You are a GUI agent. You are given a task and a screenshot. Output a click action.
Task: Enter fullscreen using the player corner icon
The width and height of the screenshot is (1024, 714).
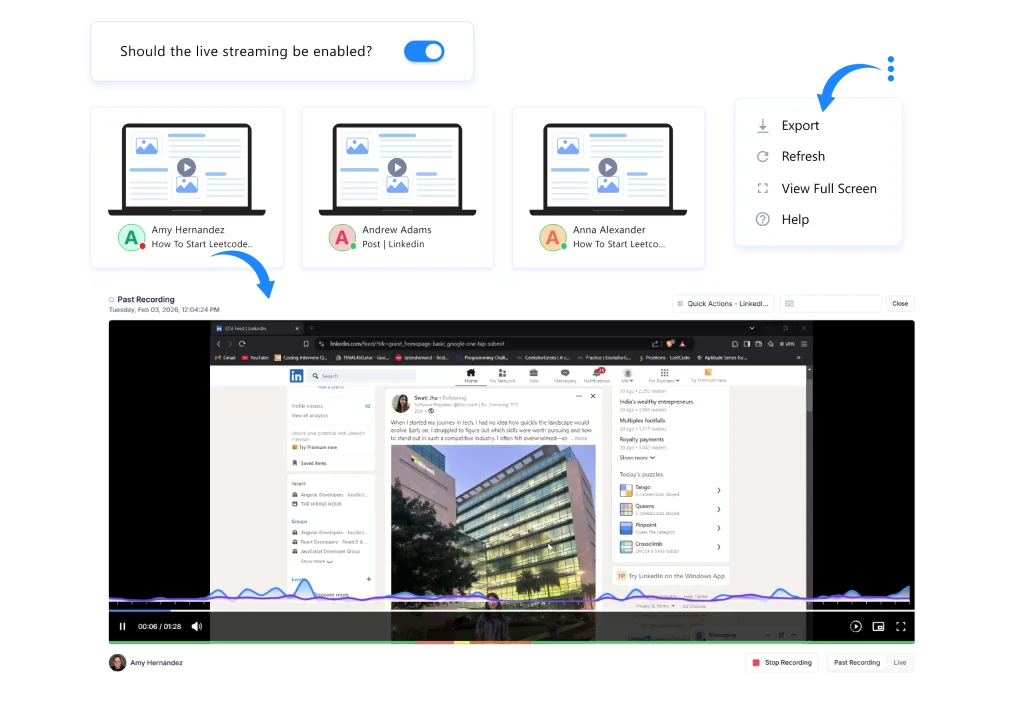[x=901, y=626]
